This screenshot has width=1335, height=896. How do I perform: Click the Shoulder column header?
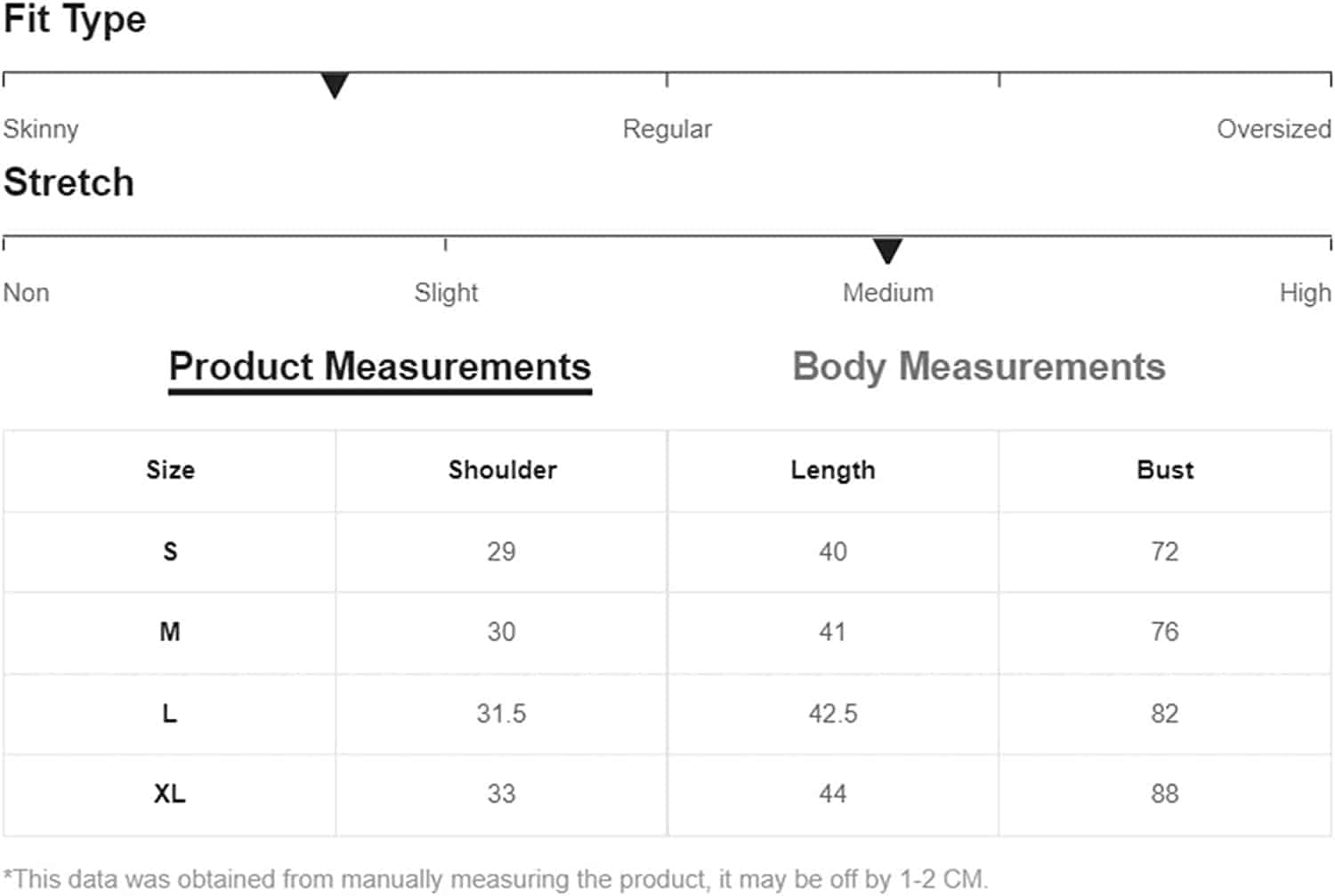[502, 470]
